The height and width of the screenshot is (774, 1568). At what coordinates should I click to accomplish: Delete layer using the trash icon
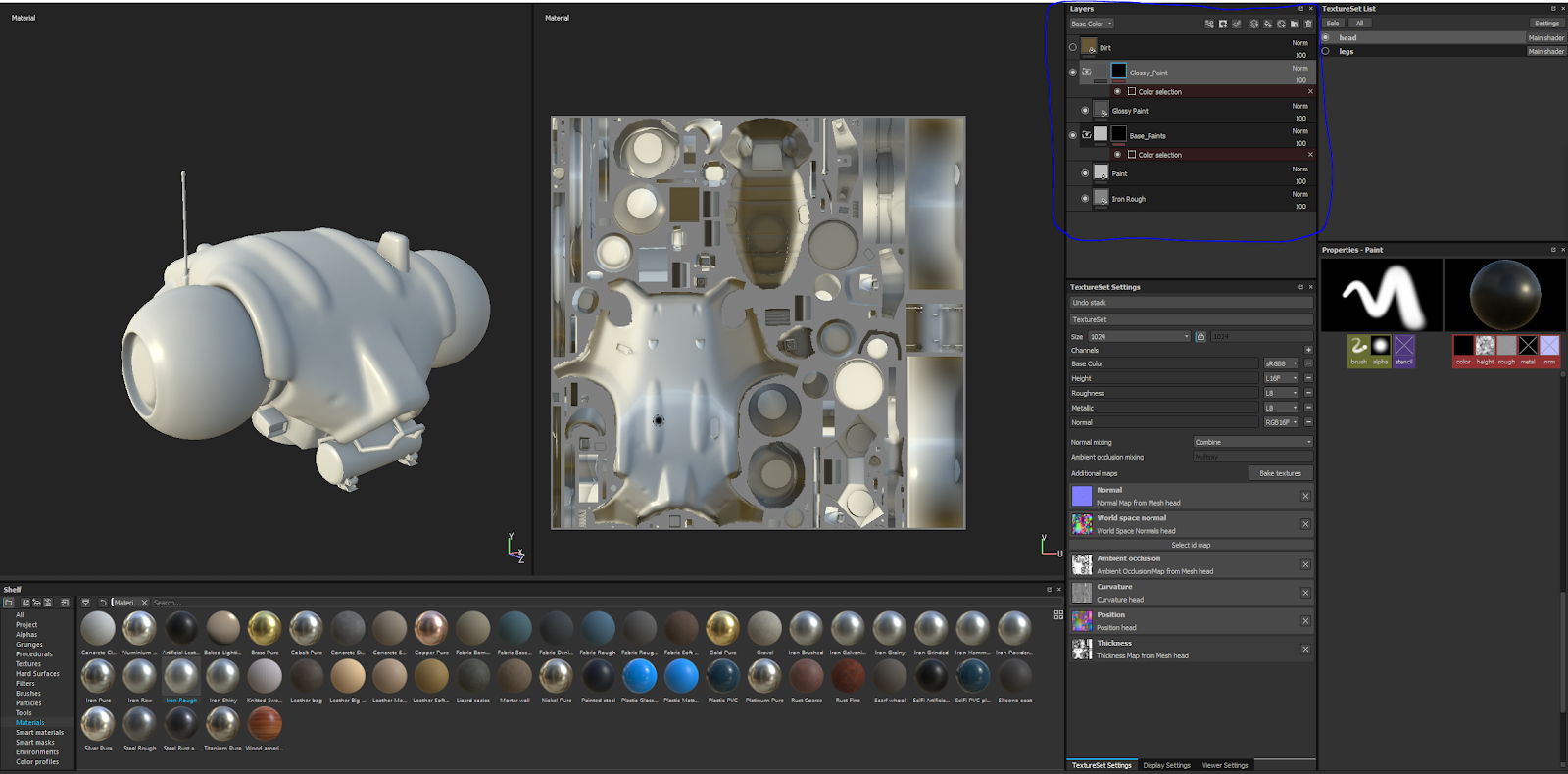(1307, 24)
